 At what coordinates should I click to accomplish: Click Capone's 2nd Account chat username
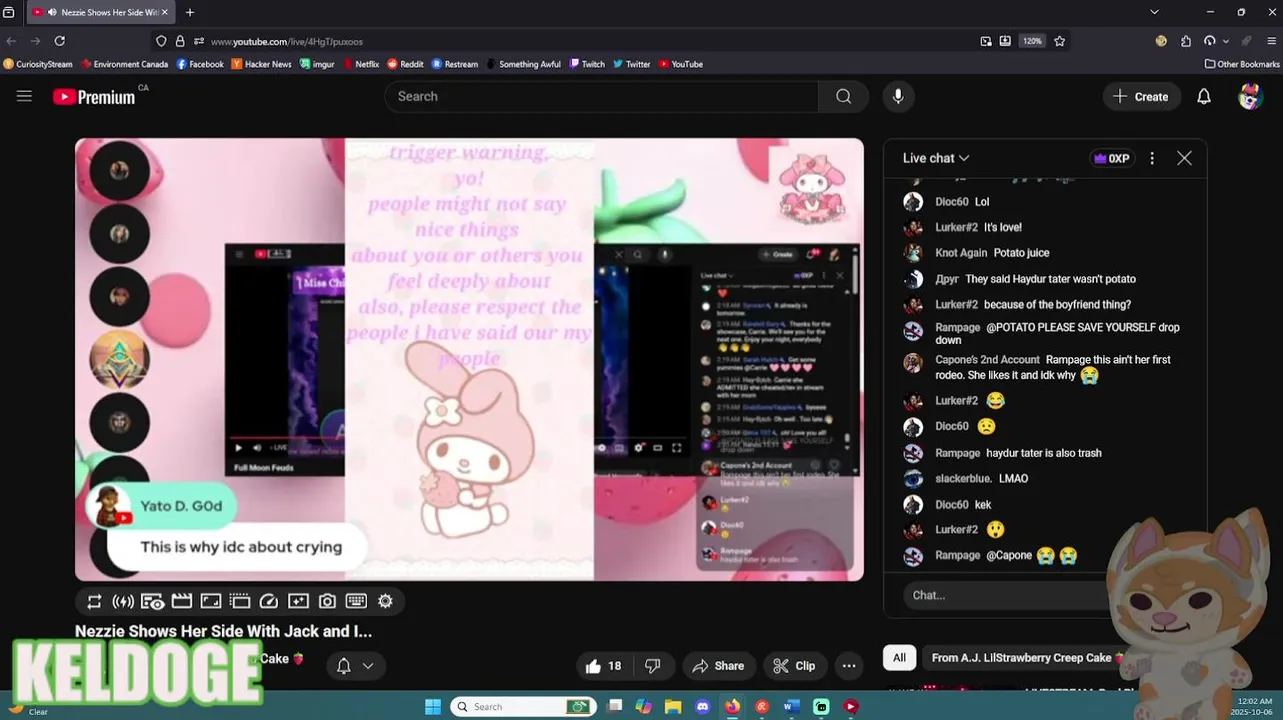987,360
